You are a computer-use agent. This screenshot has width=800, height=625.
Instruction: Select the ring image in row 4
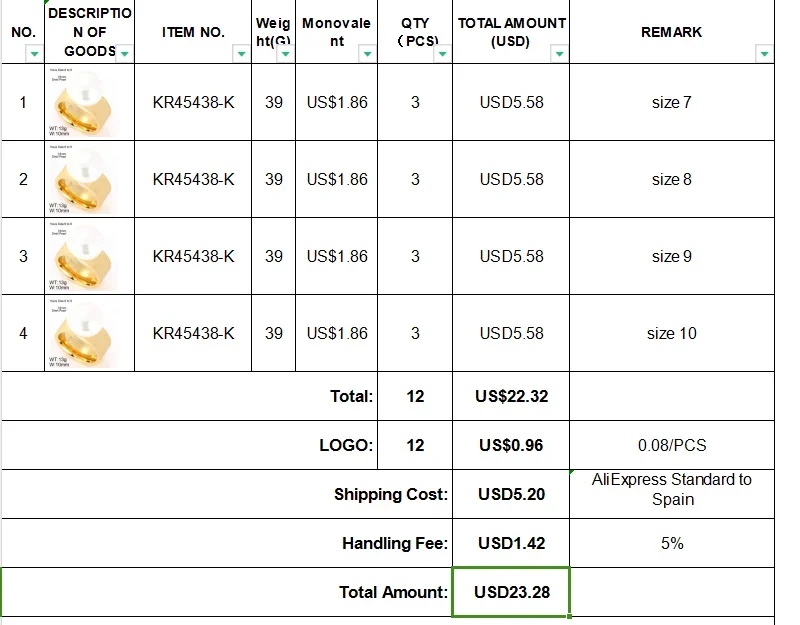click(83, 333)
